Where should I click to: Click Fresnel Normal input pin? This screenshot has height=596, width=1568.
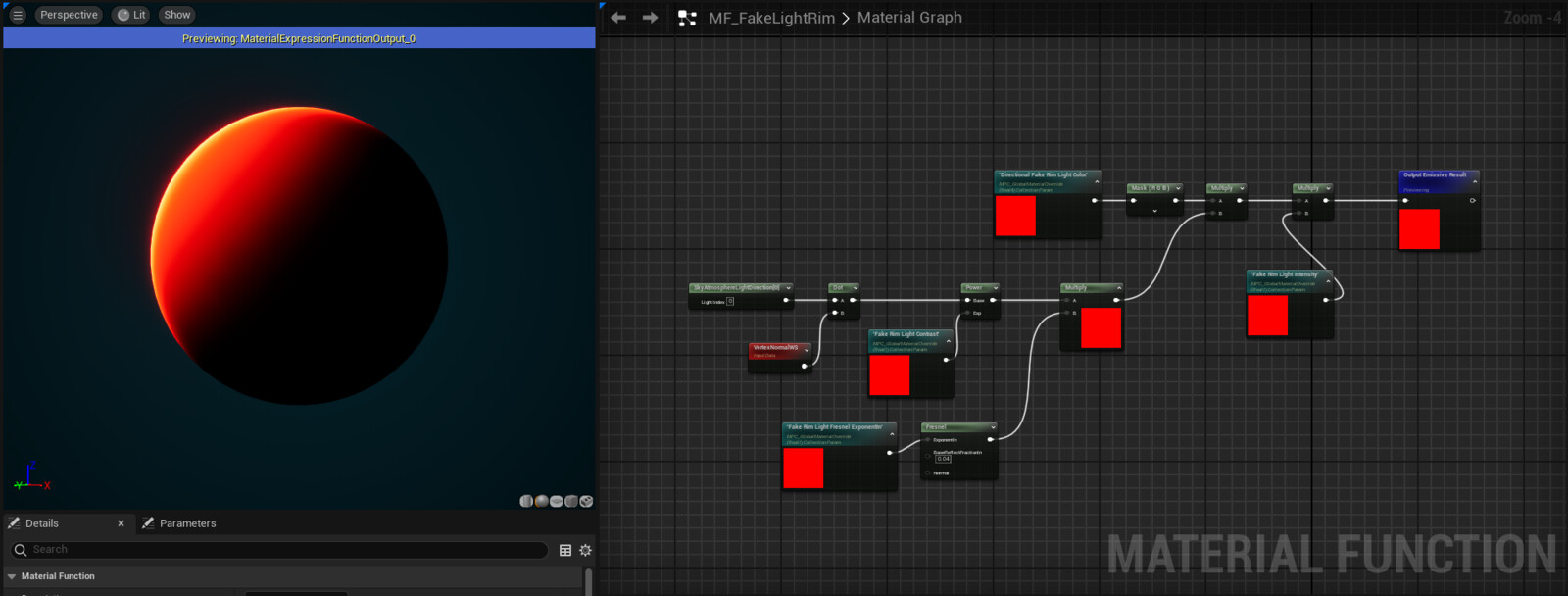(928, 473)
